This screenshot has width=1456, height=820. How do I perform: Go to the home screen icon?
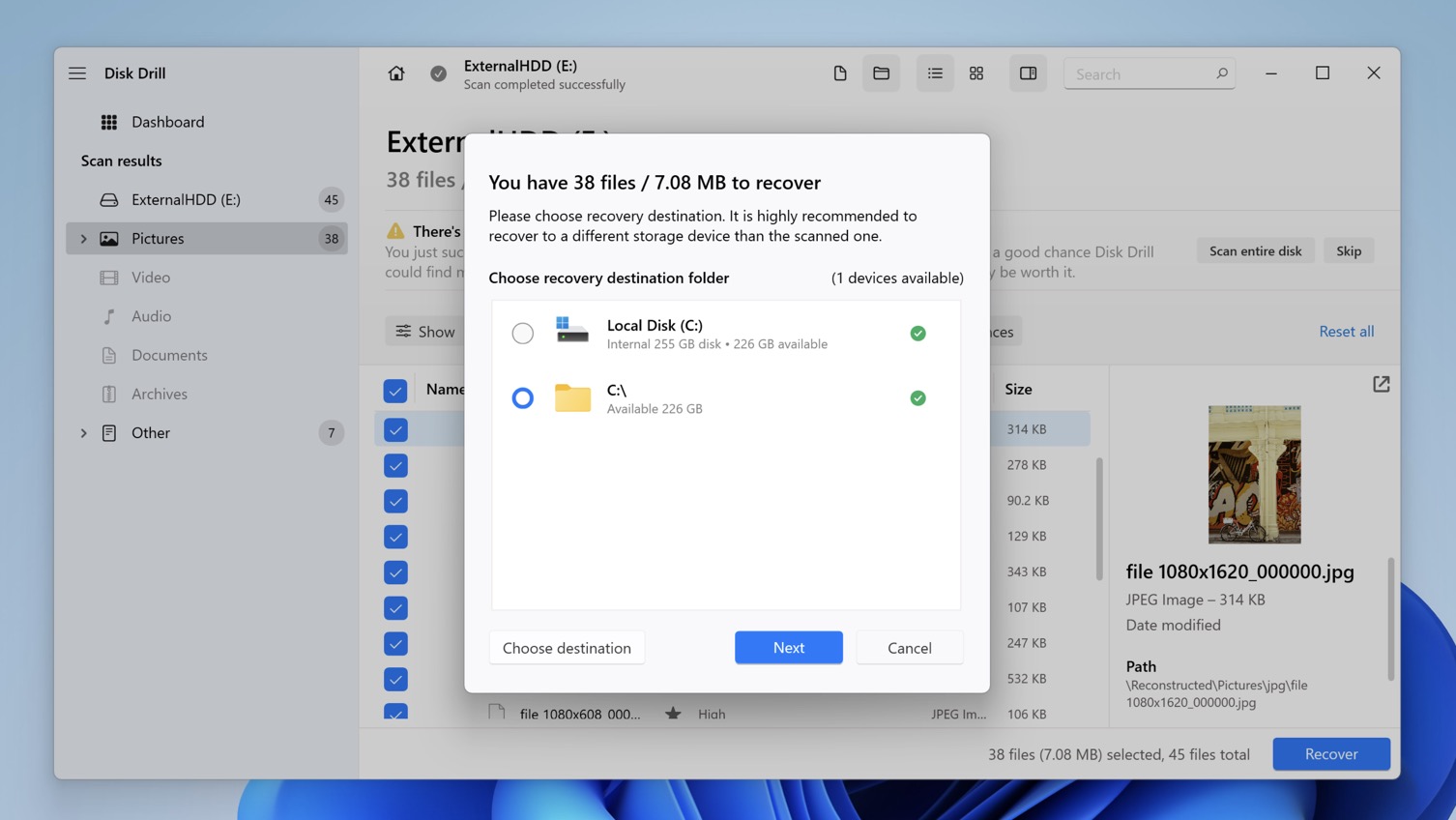[396, 73]
